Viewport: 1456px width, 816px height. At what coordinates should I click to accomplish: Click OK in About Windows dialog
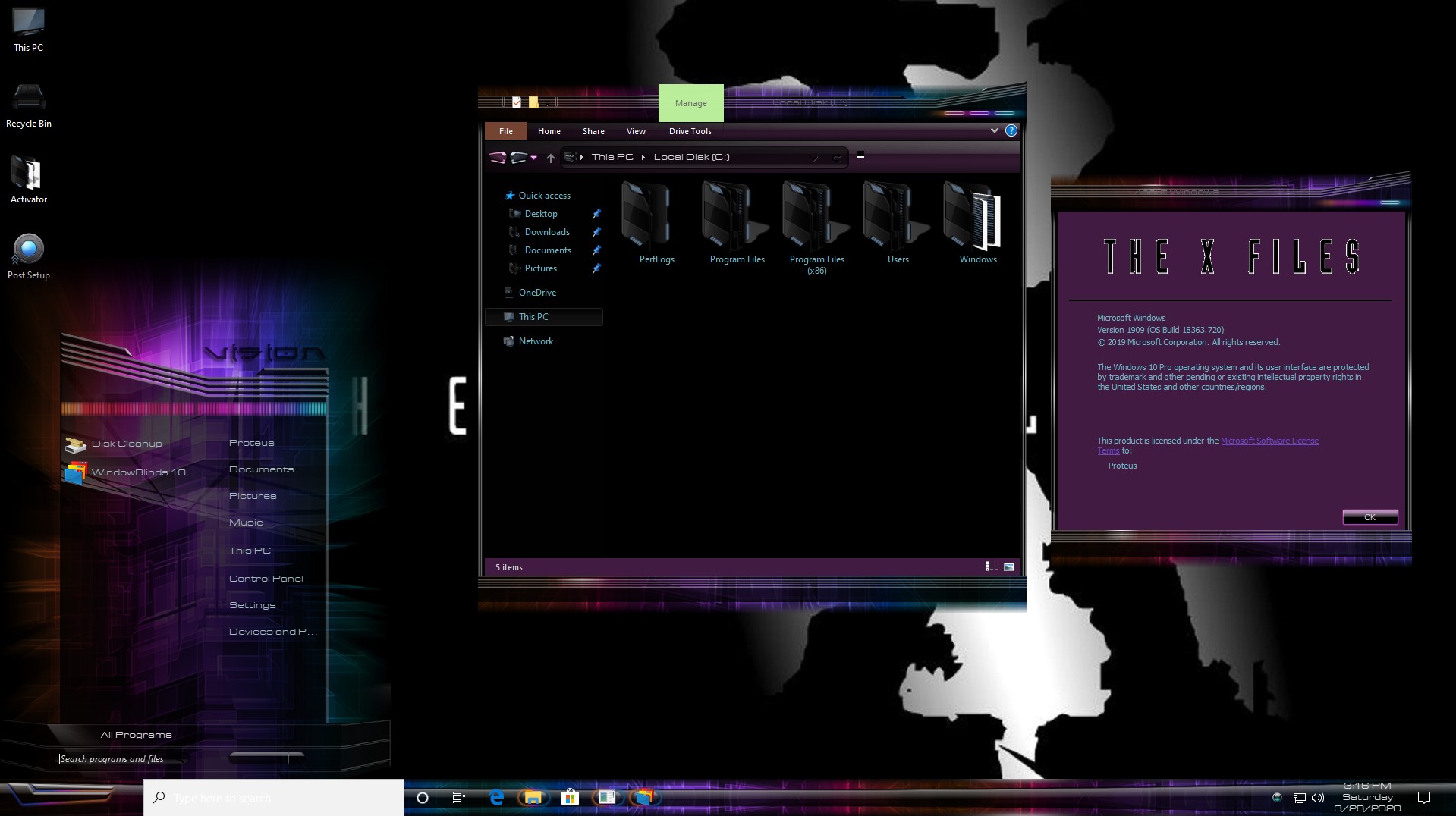(1370, 517)
